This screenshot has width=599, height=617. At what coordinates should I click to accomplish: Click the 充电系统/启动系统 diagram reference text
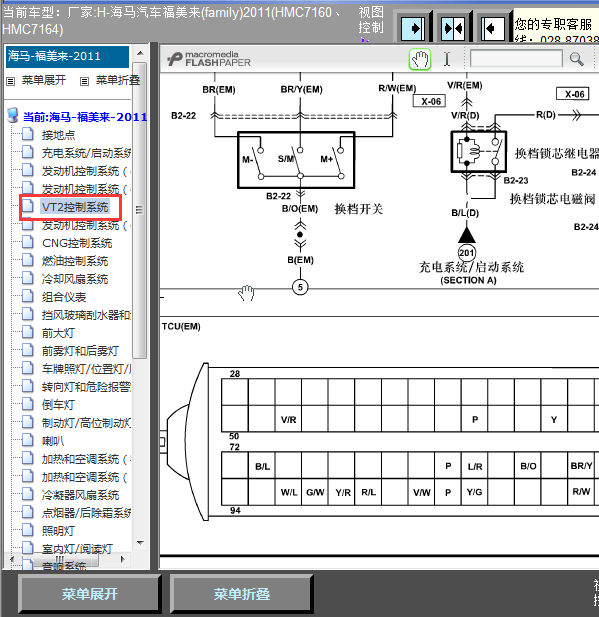tap(471, 267)
